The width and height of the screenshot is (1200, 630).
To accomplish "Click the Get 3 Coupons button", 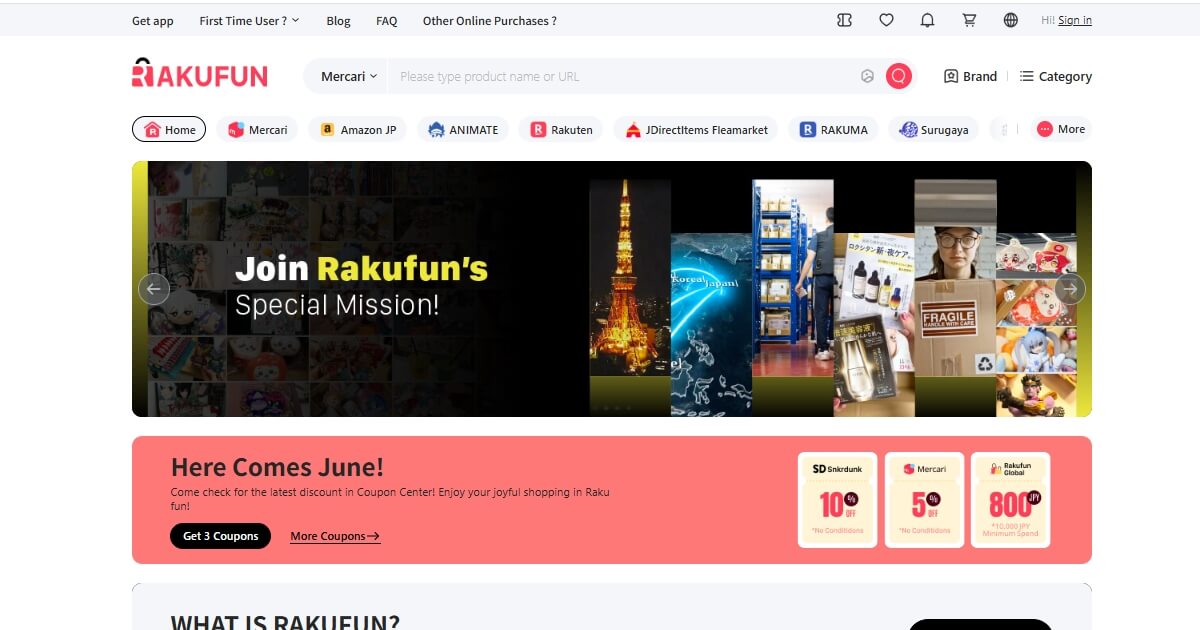I will tap(220, 536).
